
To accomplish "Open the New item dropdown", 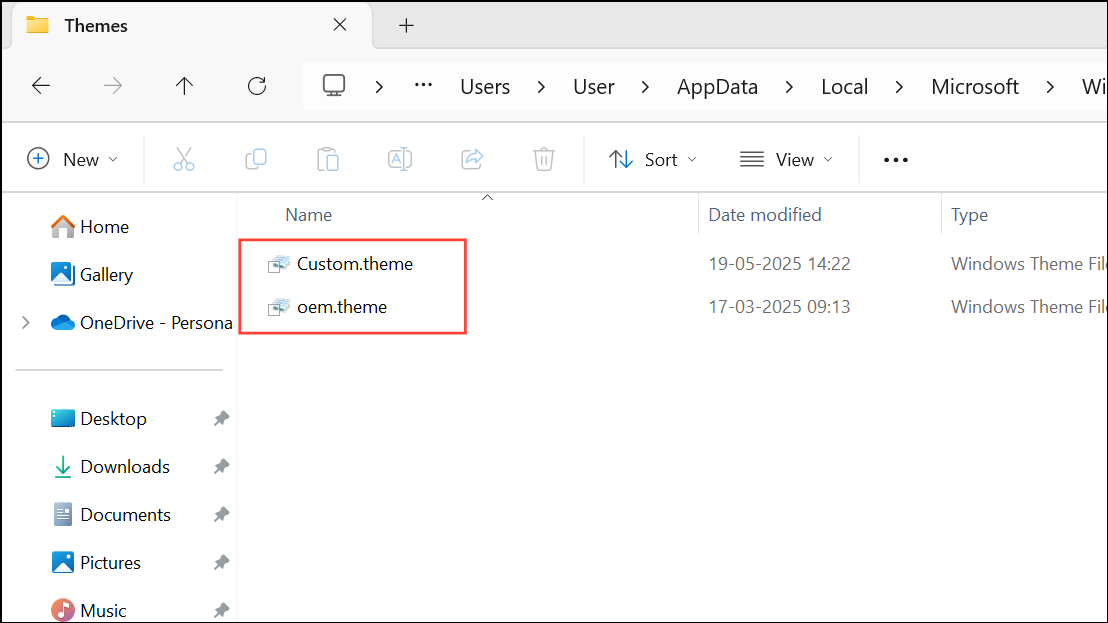I will click(73, 160).
